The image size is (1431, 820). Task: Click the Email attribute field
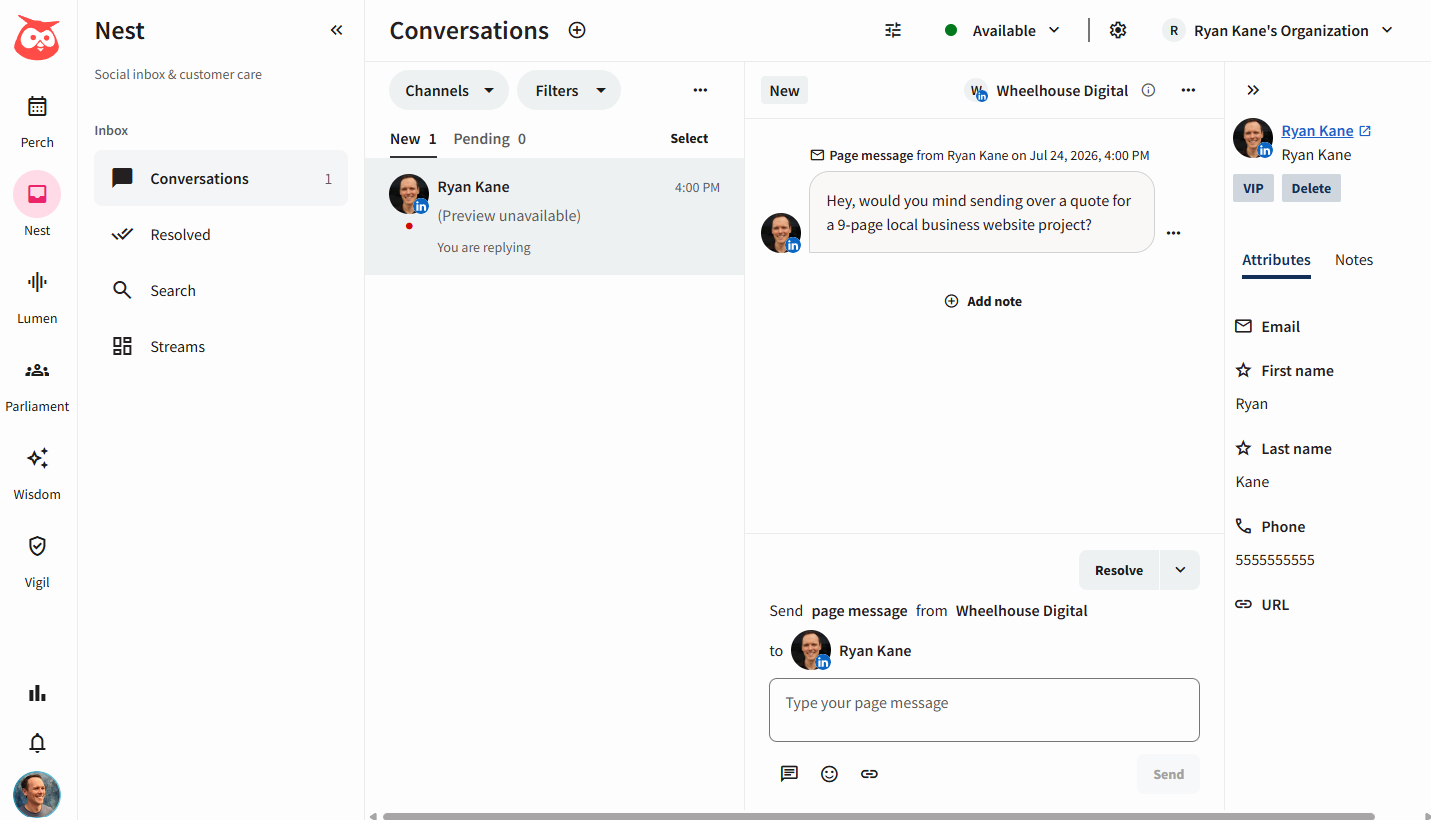[1267, 327]
